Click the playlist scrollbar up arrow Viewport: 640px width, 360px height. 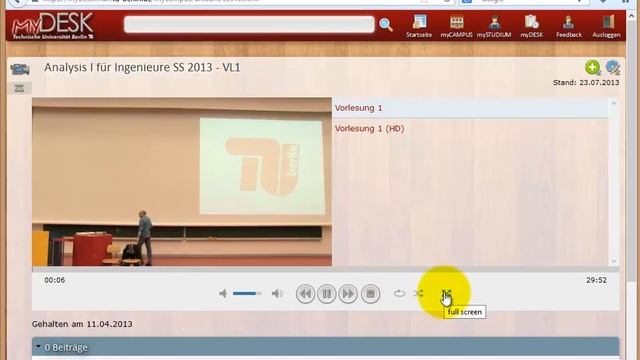(613, 103)
